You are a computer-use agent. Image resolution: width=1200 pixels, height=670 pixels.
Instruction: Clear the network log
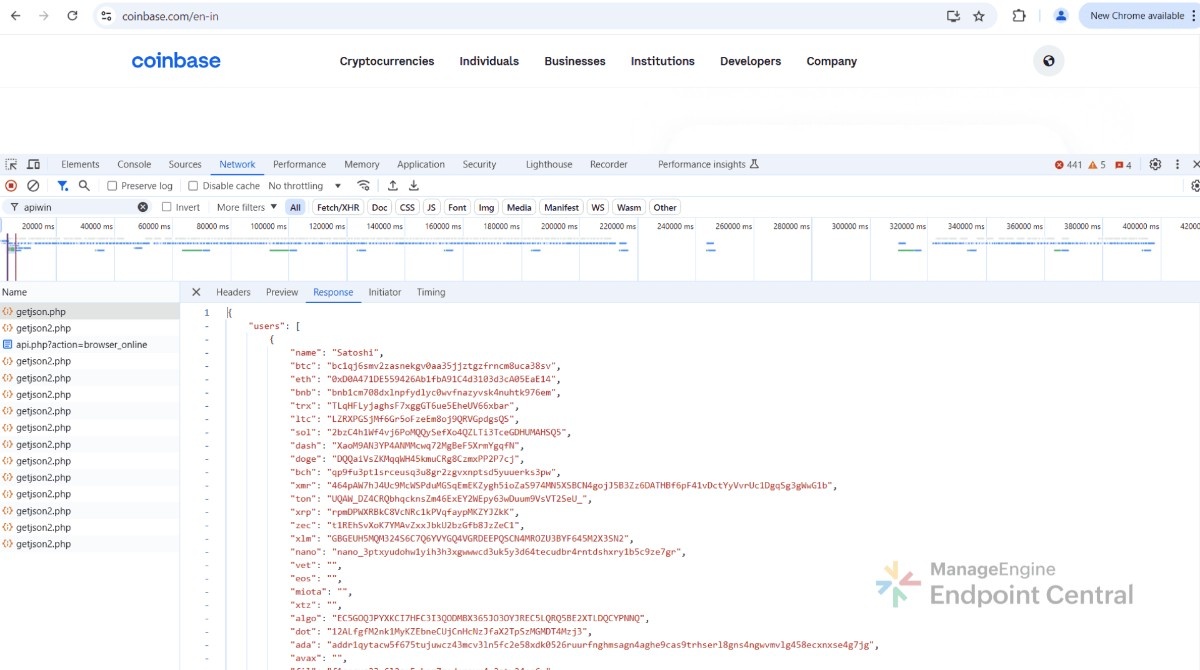coord(33,186)
